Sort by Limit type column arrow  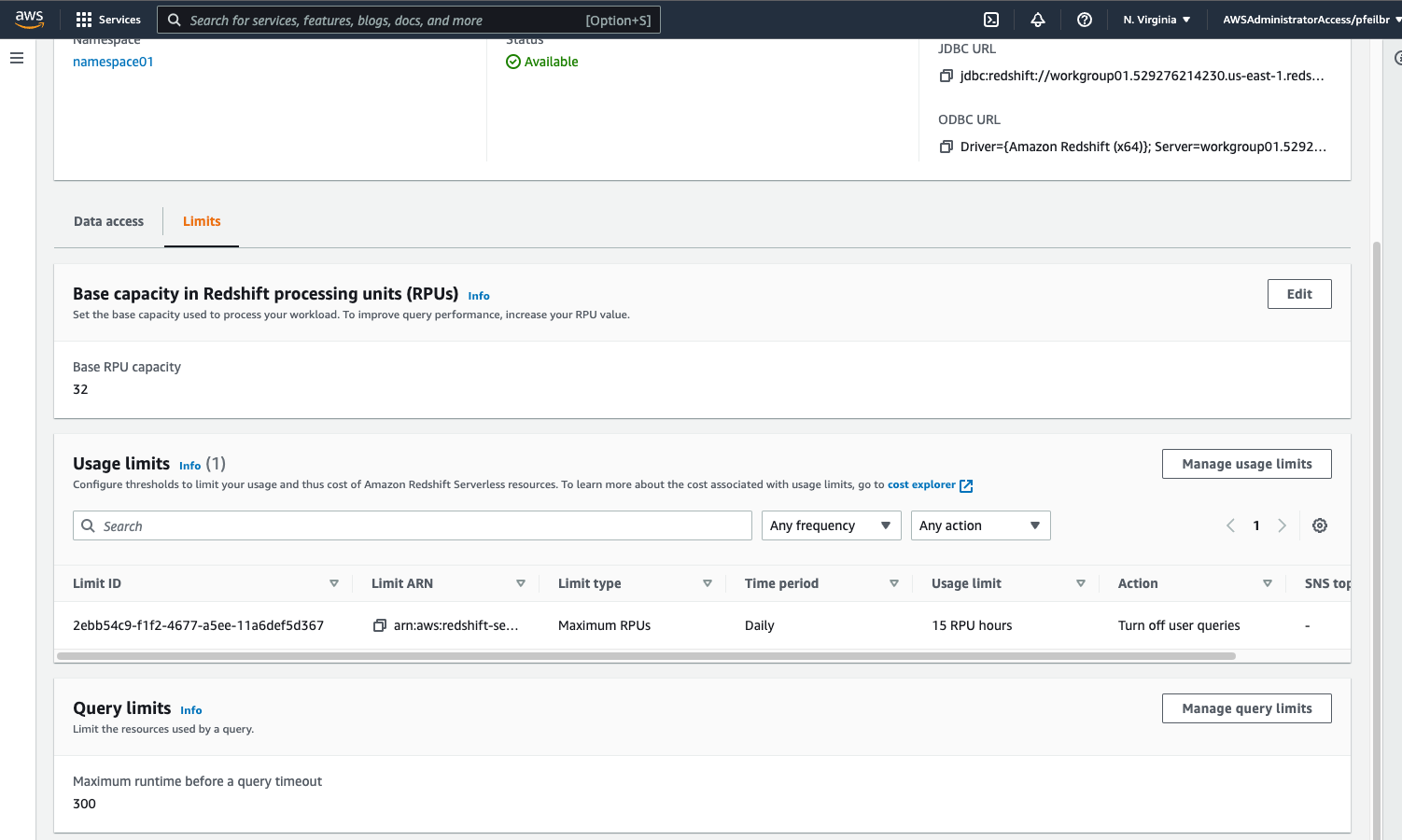[x=708, y=583]
